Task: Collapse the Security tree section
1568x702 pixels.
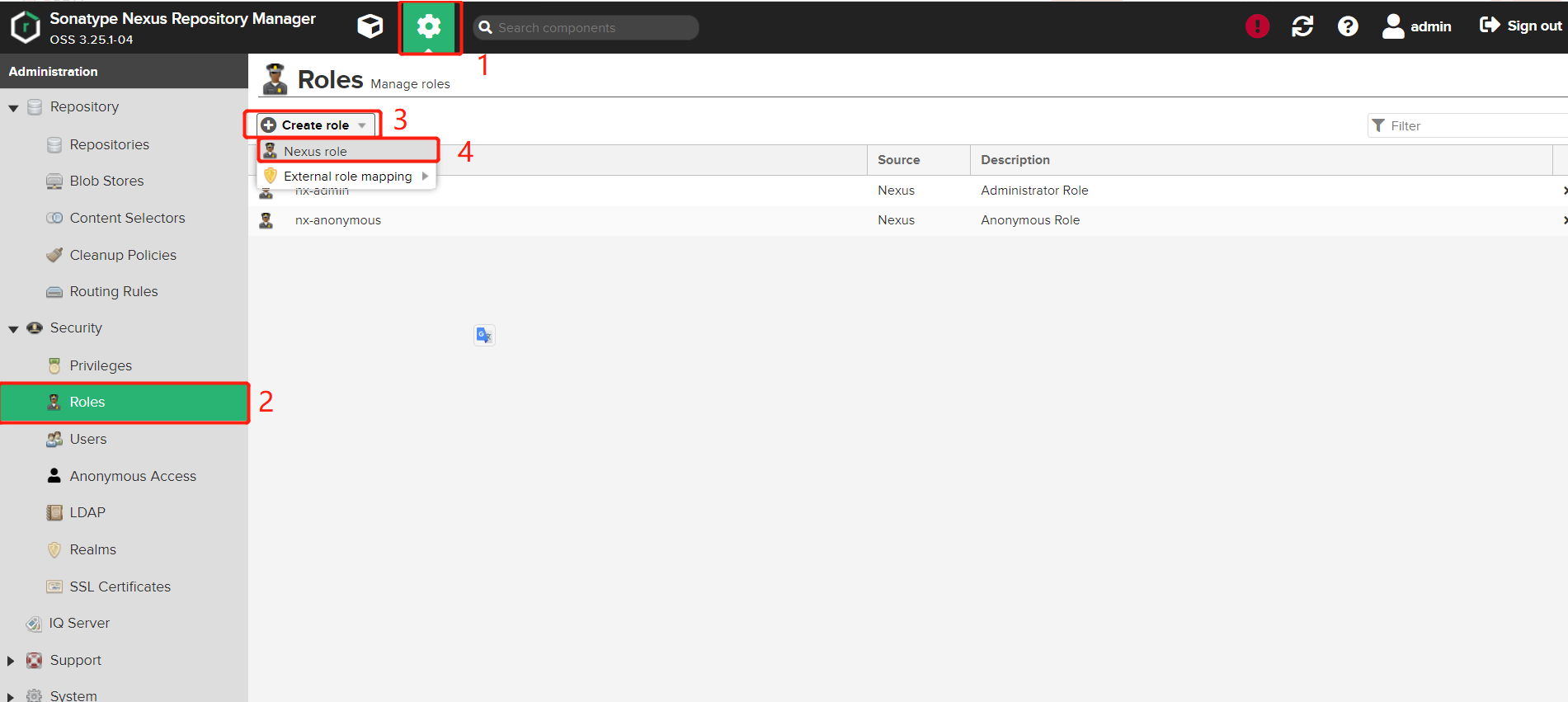Action: (x=13, y=329)
